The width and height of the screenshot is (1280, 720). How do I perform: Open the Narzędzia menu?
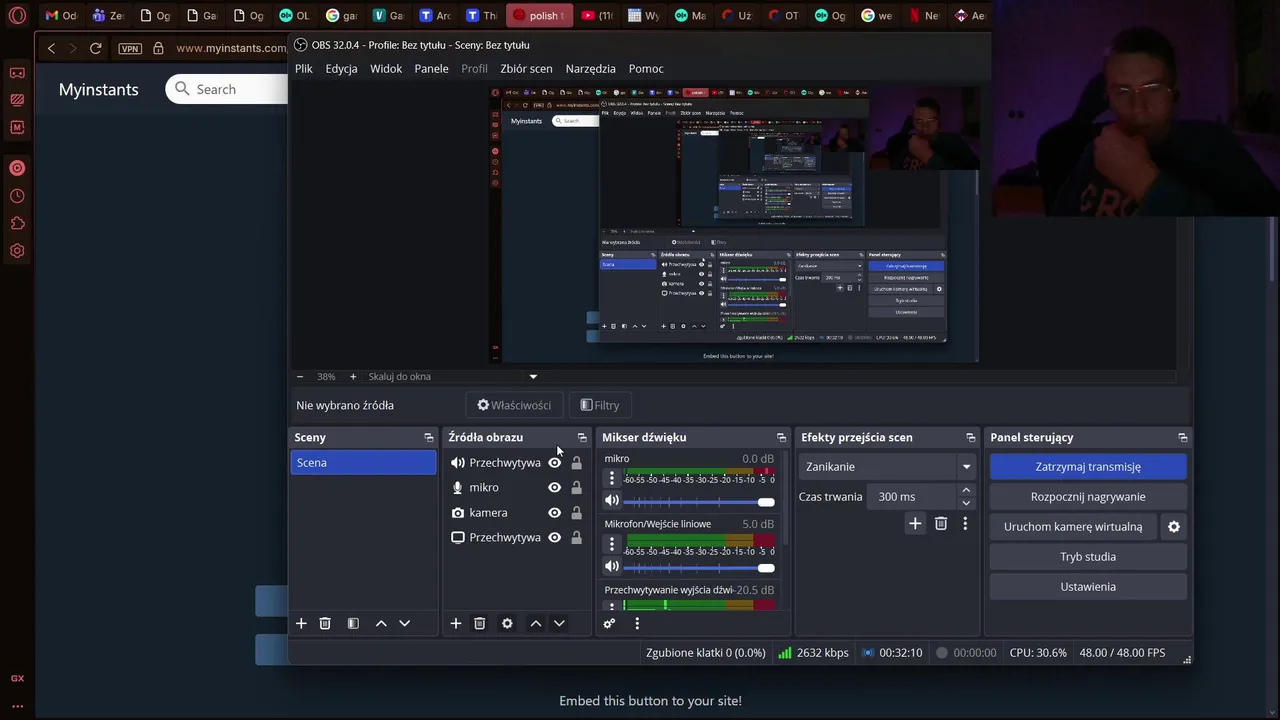point(590,69)
